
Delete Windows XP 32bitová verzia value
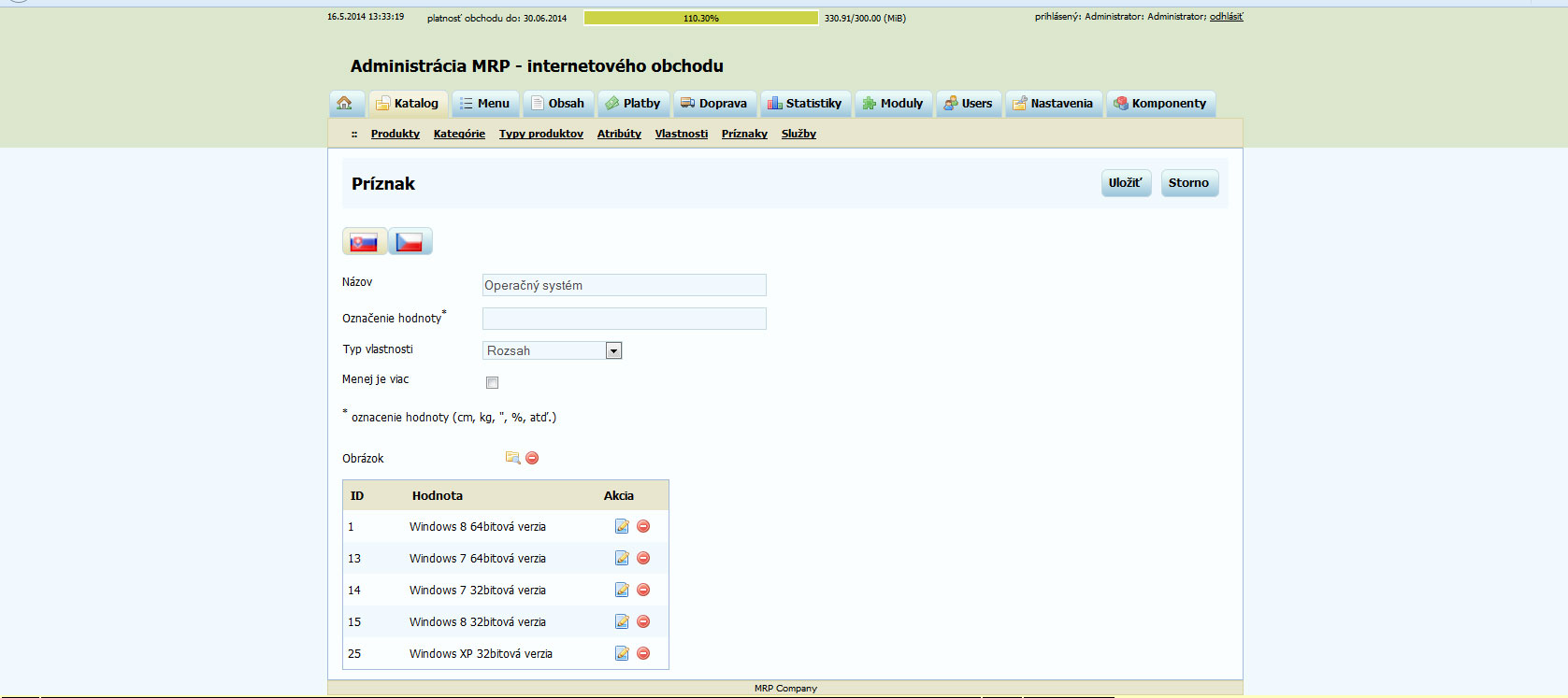[x=643, y=653]
